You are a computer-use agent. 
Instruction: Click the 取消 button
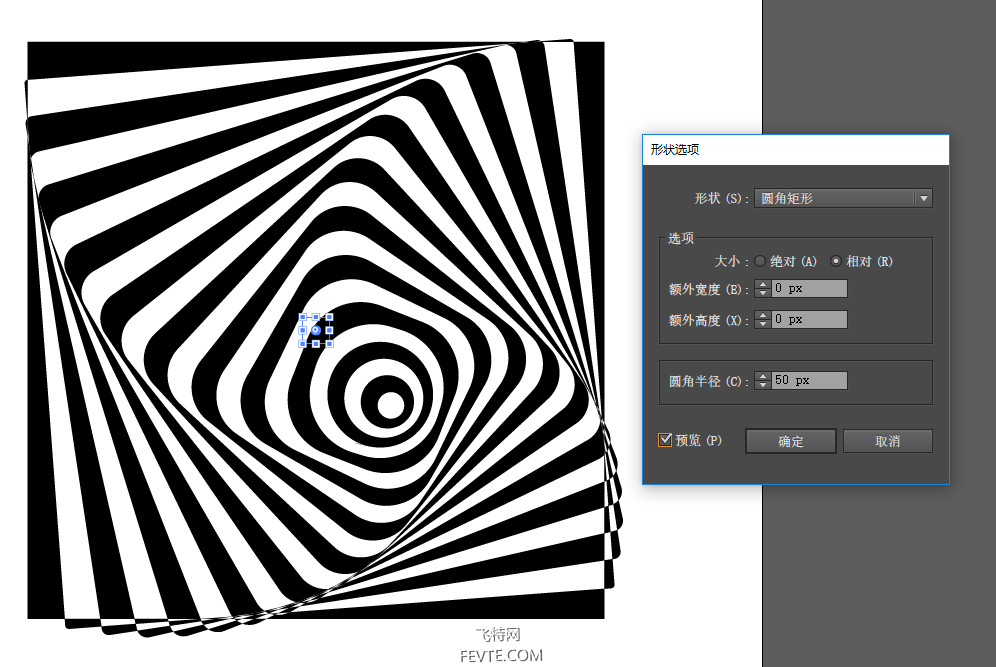887,441
